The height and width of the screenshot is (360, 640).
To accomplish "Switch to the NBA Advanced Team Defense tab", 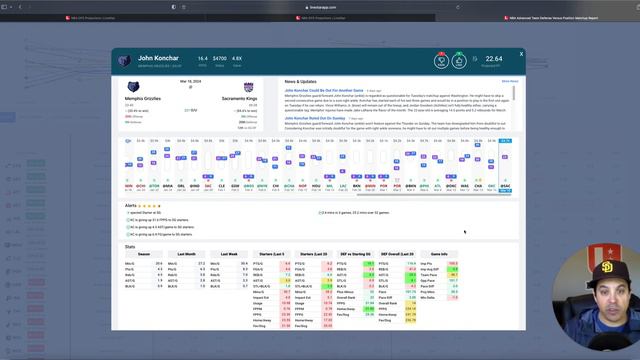I will click(x=551, y=18).
